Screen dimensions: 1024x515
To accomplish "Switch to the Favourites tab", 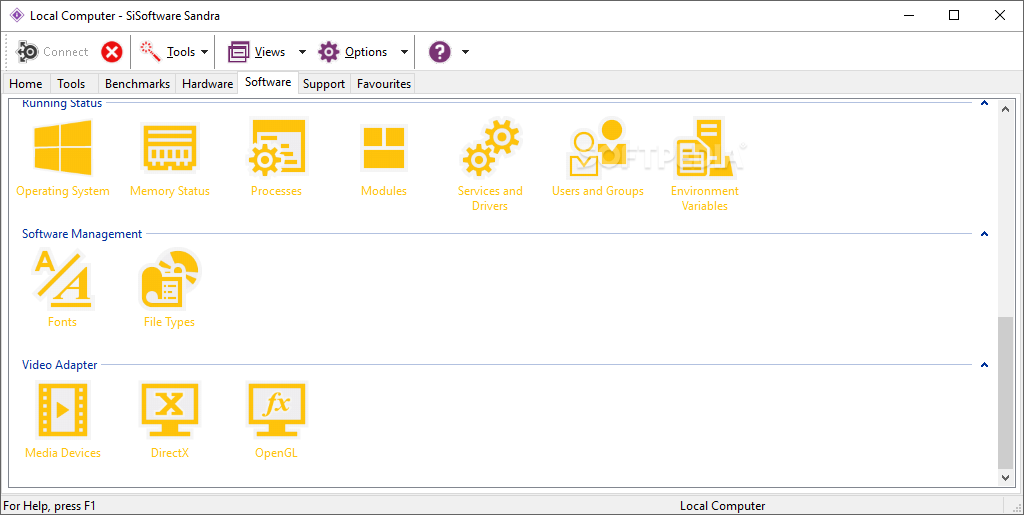I will tap(384, 84).
